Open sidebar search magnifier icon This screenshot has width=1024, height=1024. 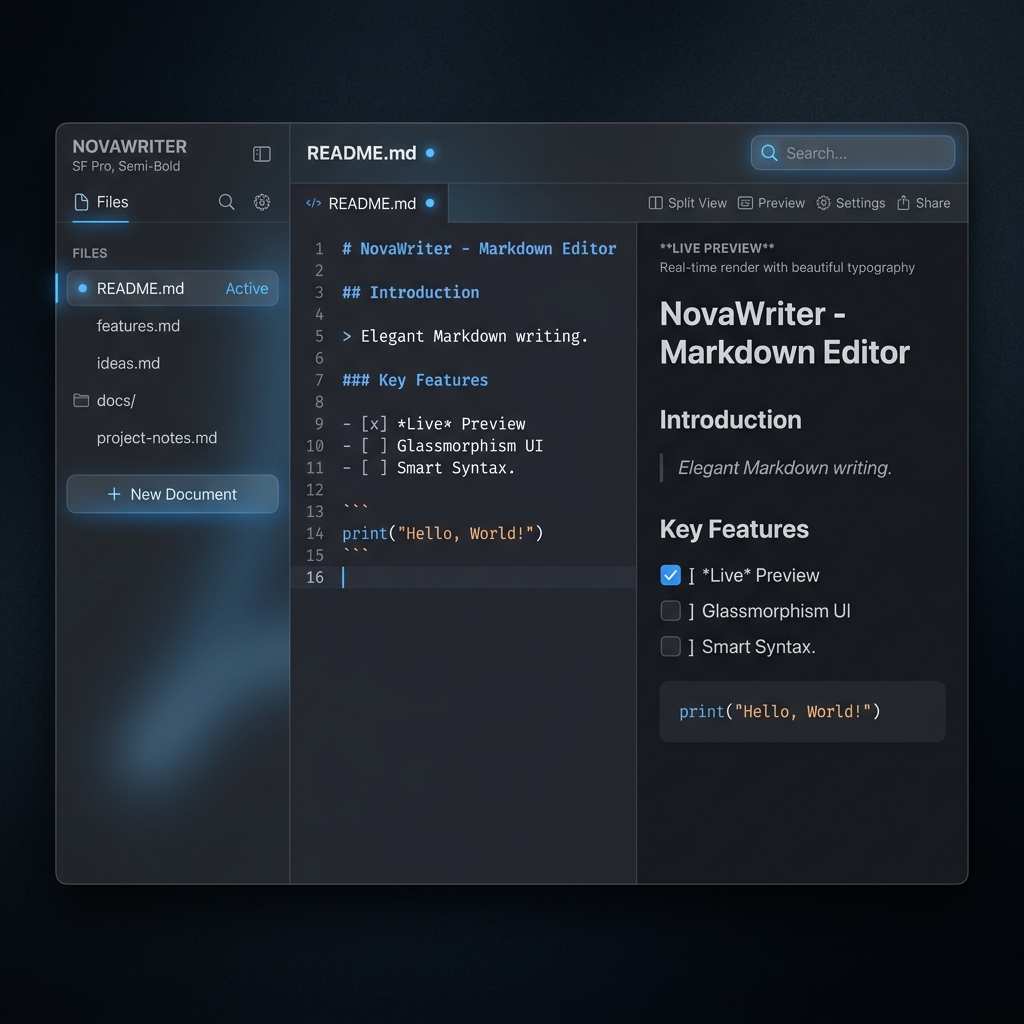tap(226, 202)
